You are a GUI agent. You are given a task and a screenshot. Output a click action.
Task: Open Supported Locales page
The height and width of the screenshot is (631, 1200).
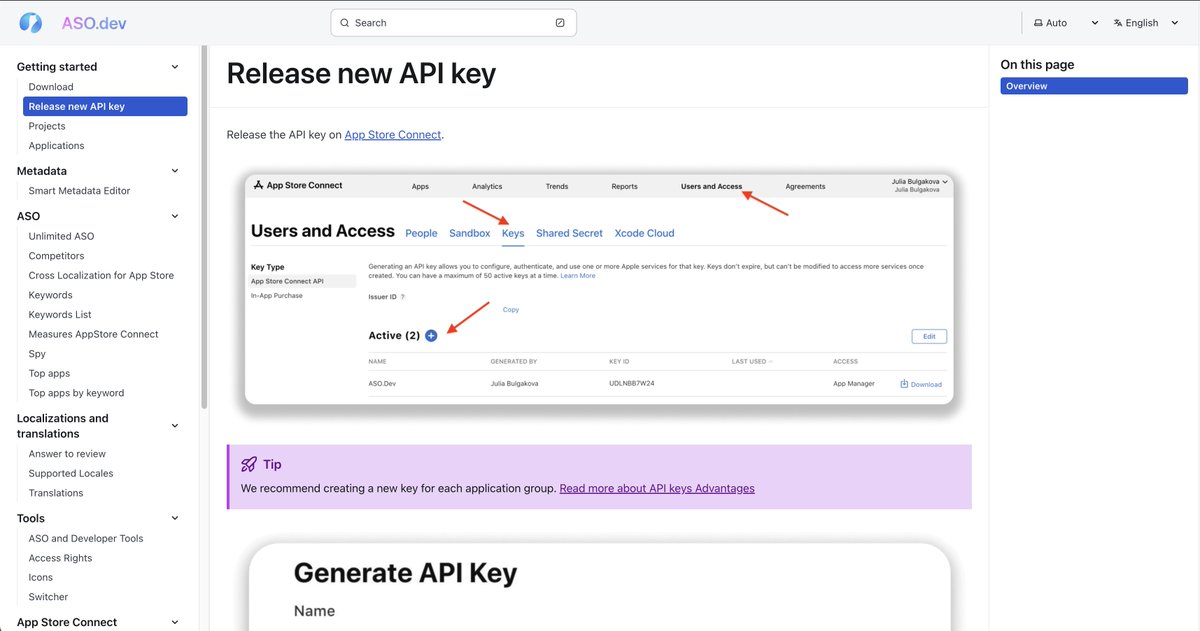71,473
